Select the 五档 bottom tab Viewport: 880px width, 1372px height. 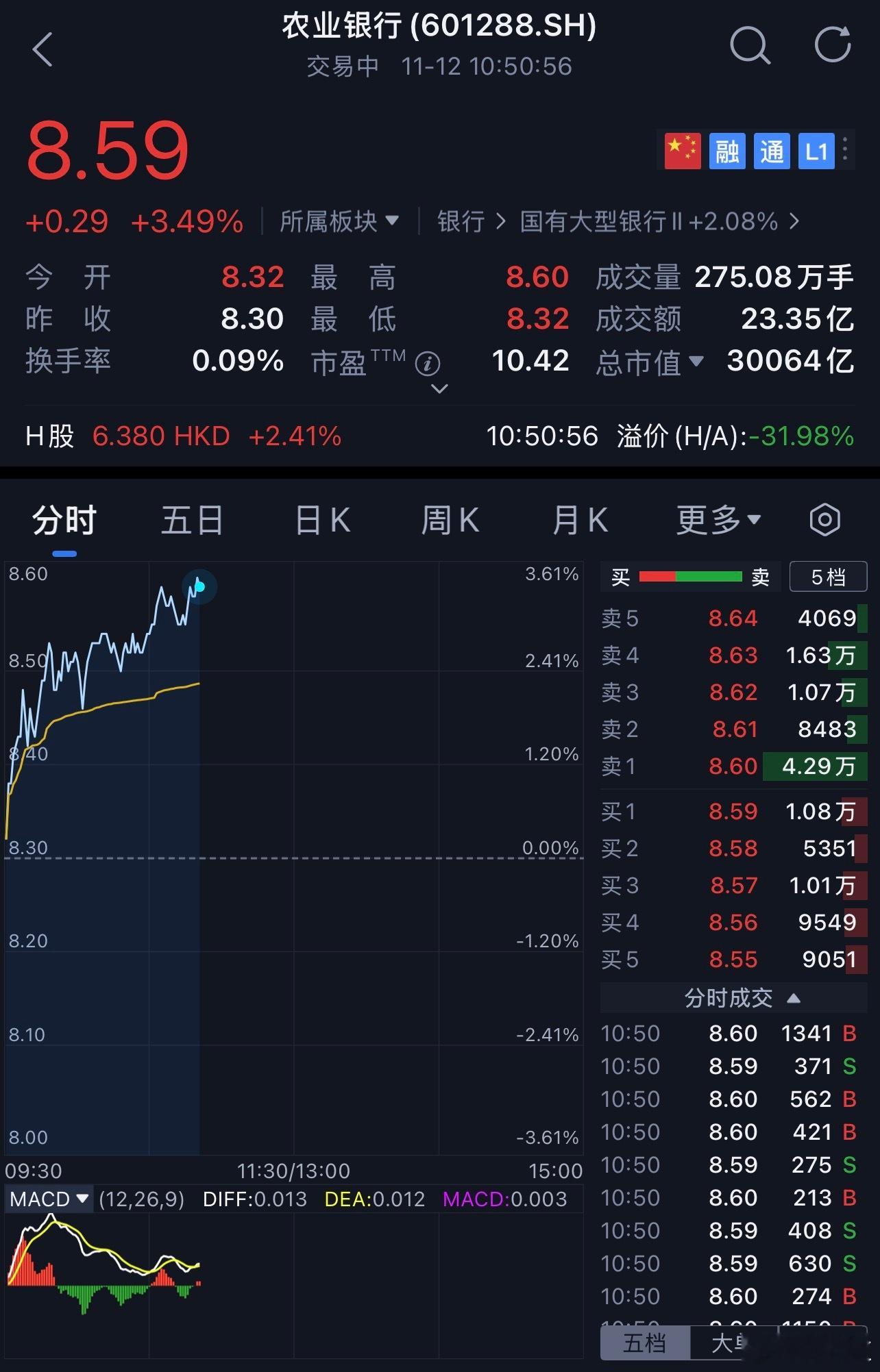pyautogui.click(x=645, y=1343)
